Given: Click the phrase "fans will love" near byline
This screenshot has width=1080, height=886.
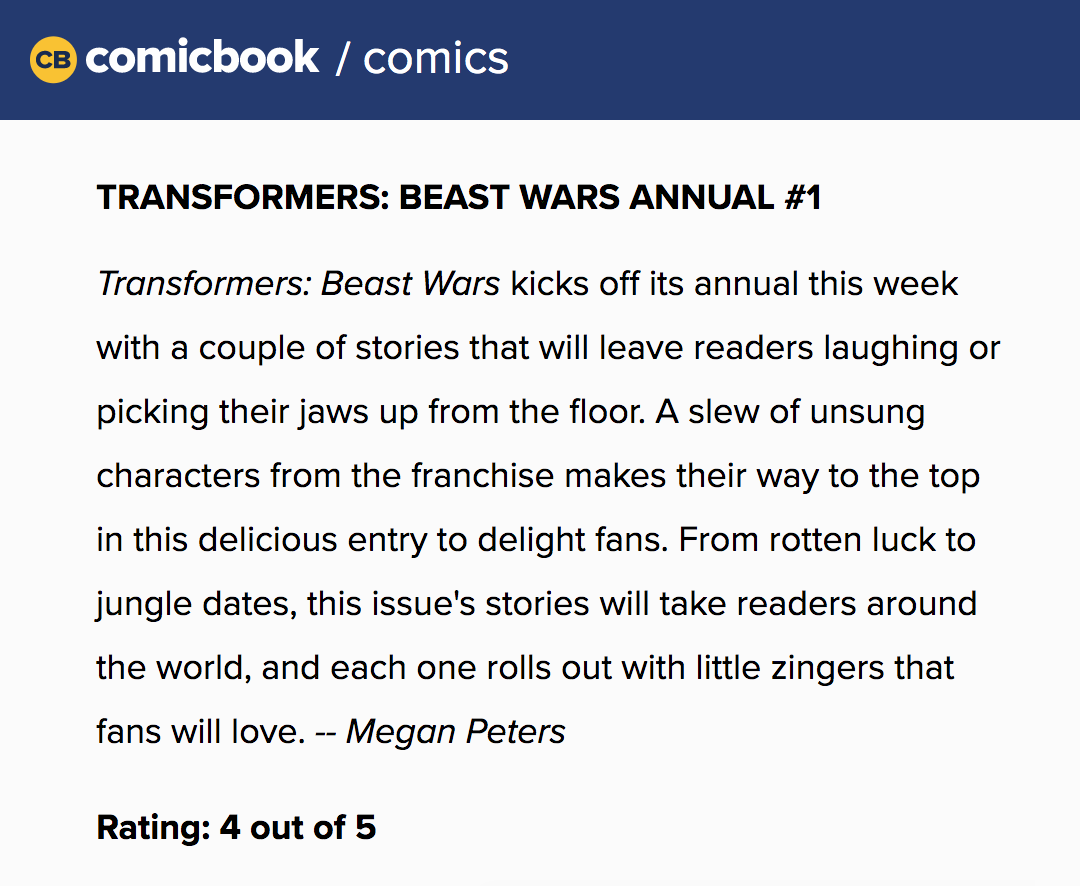Looking at the screenshot, I should (x=200, y=732).
